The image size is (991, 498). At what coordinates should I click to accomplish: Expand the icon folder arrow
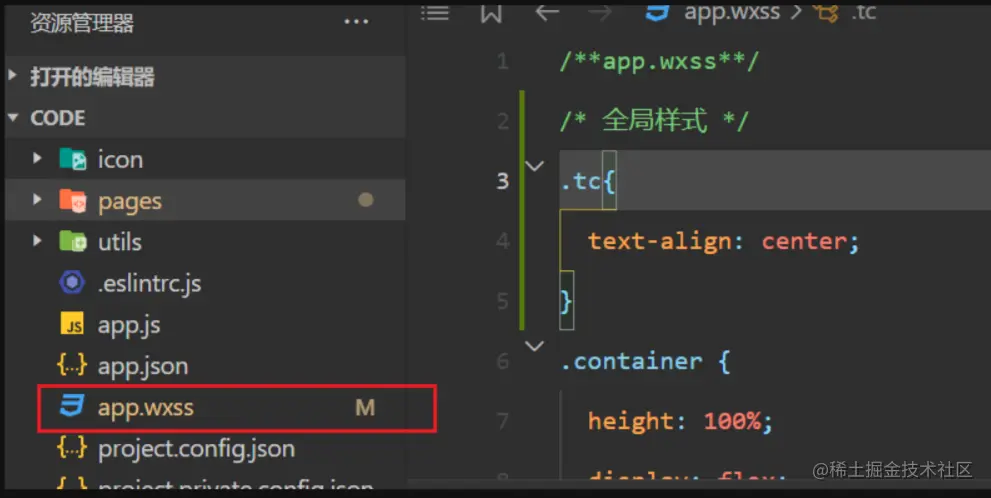point(37,159)
